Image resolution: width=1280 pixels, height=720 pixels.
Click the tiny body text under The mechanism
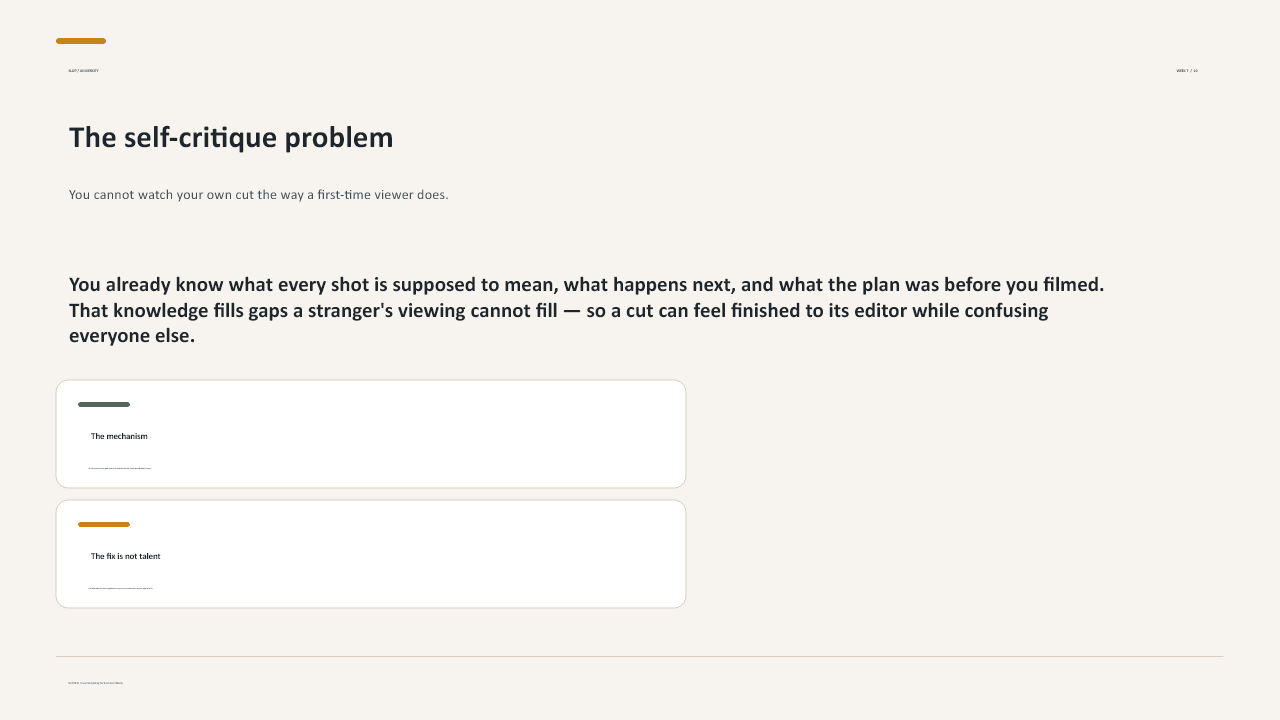[120, 468]
